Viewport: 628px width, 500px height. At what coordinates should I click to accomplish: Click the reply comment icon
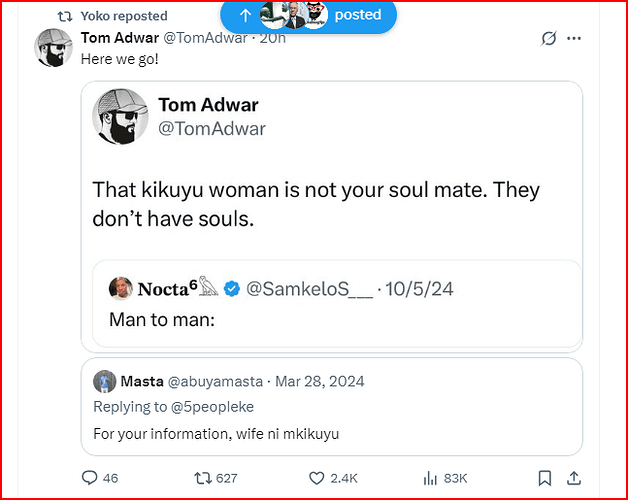click(x=90, y=478)
